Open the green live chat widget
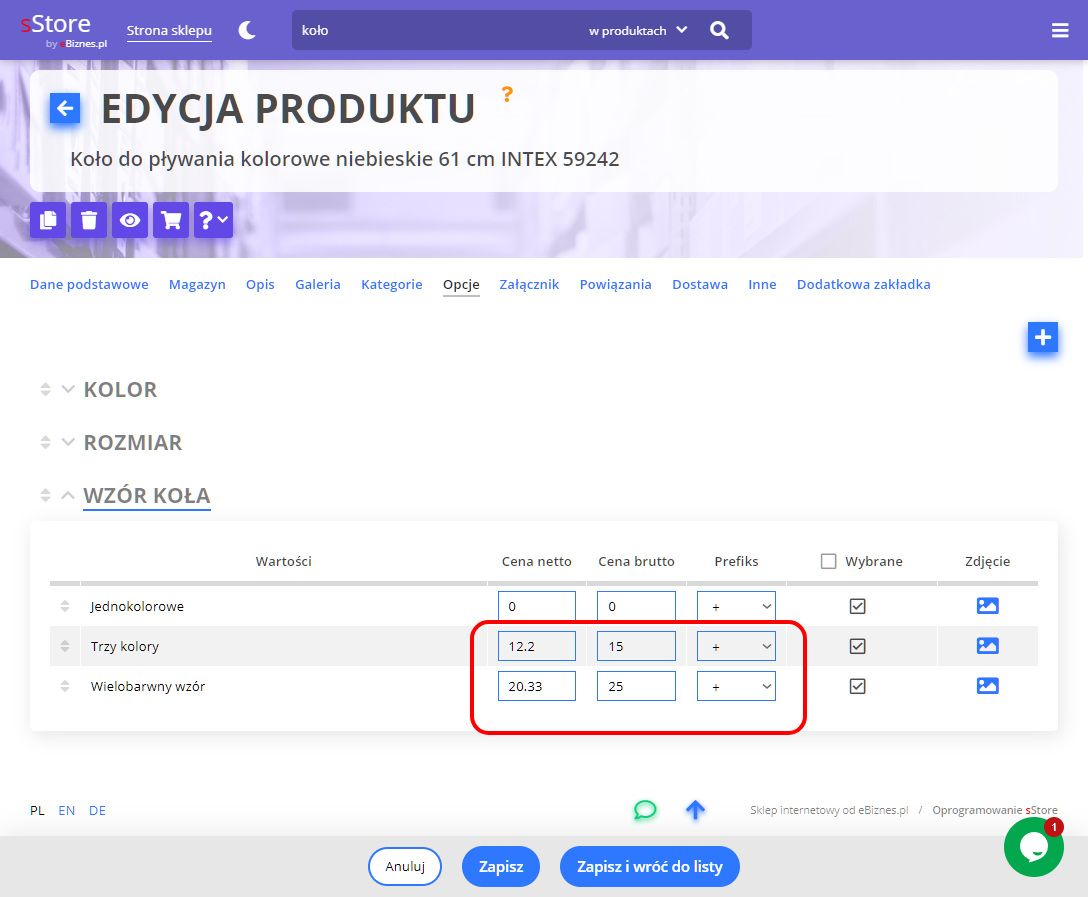The width and height of the screenshot is (1088, 897). point(1033,847)
